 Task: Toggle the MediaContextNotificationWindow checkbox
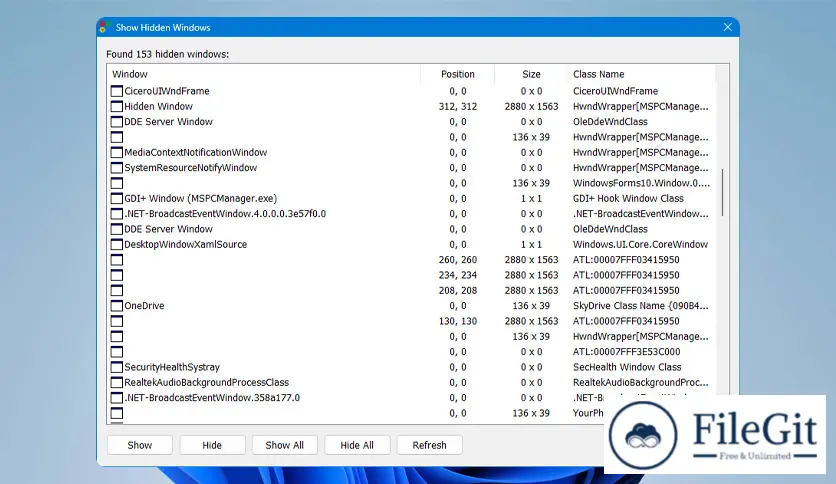117,152
